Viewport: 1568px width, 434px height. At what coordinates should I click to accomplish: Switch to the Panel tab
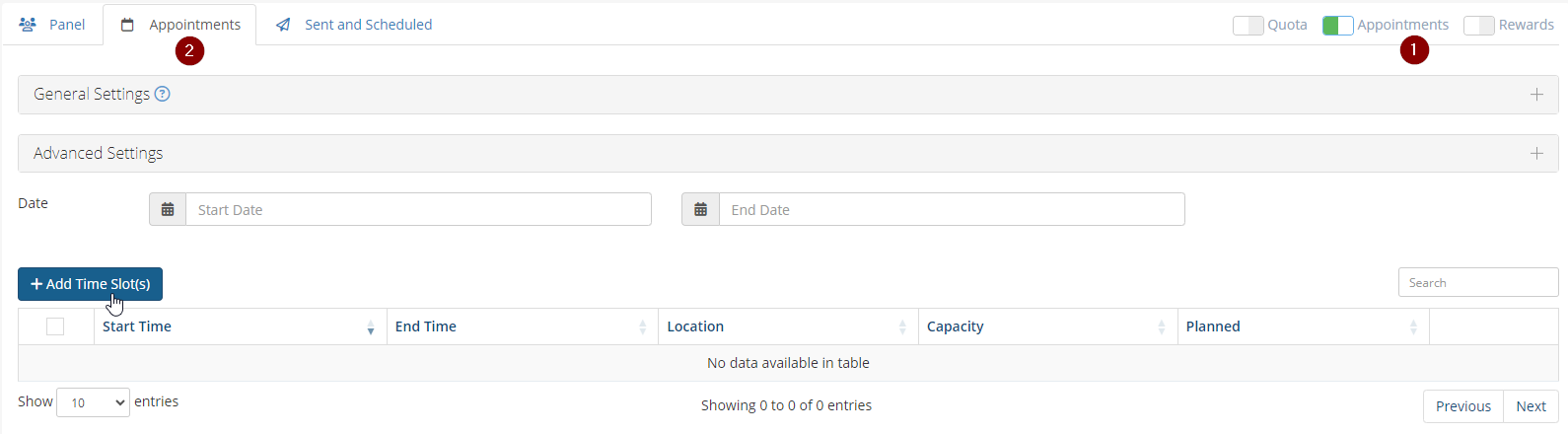(x=53, y=25)
